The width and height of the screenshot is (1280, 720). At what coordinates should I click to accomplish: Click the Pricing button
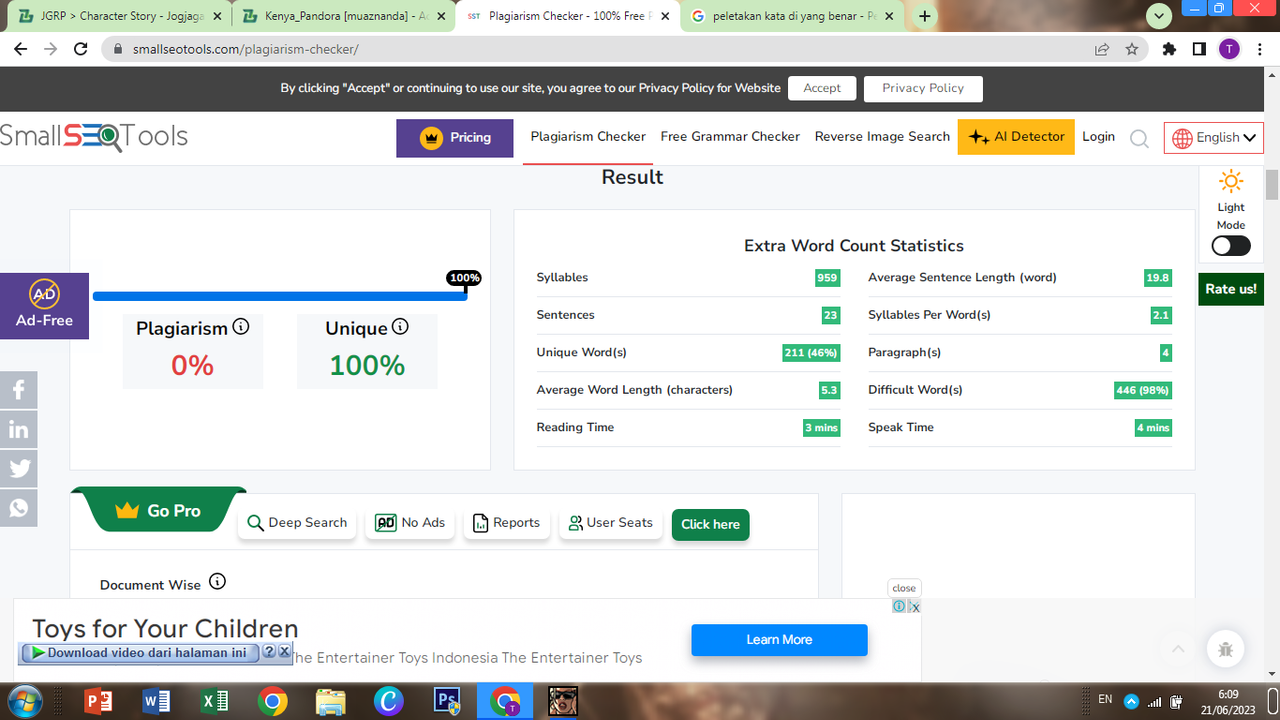[455, 138]
